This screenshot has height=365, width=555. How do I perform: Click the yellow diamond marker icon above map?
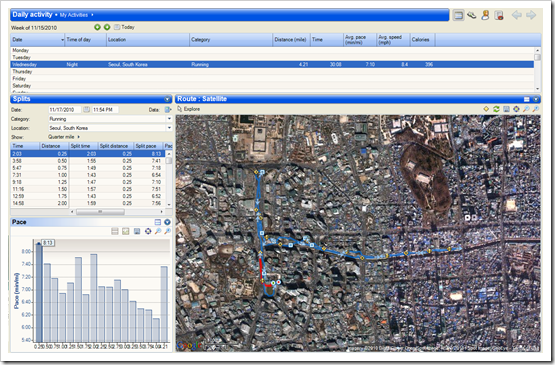[486, 109]
